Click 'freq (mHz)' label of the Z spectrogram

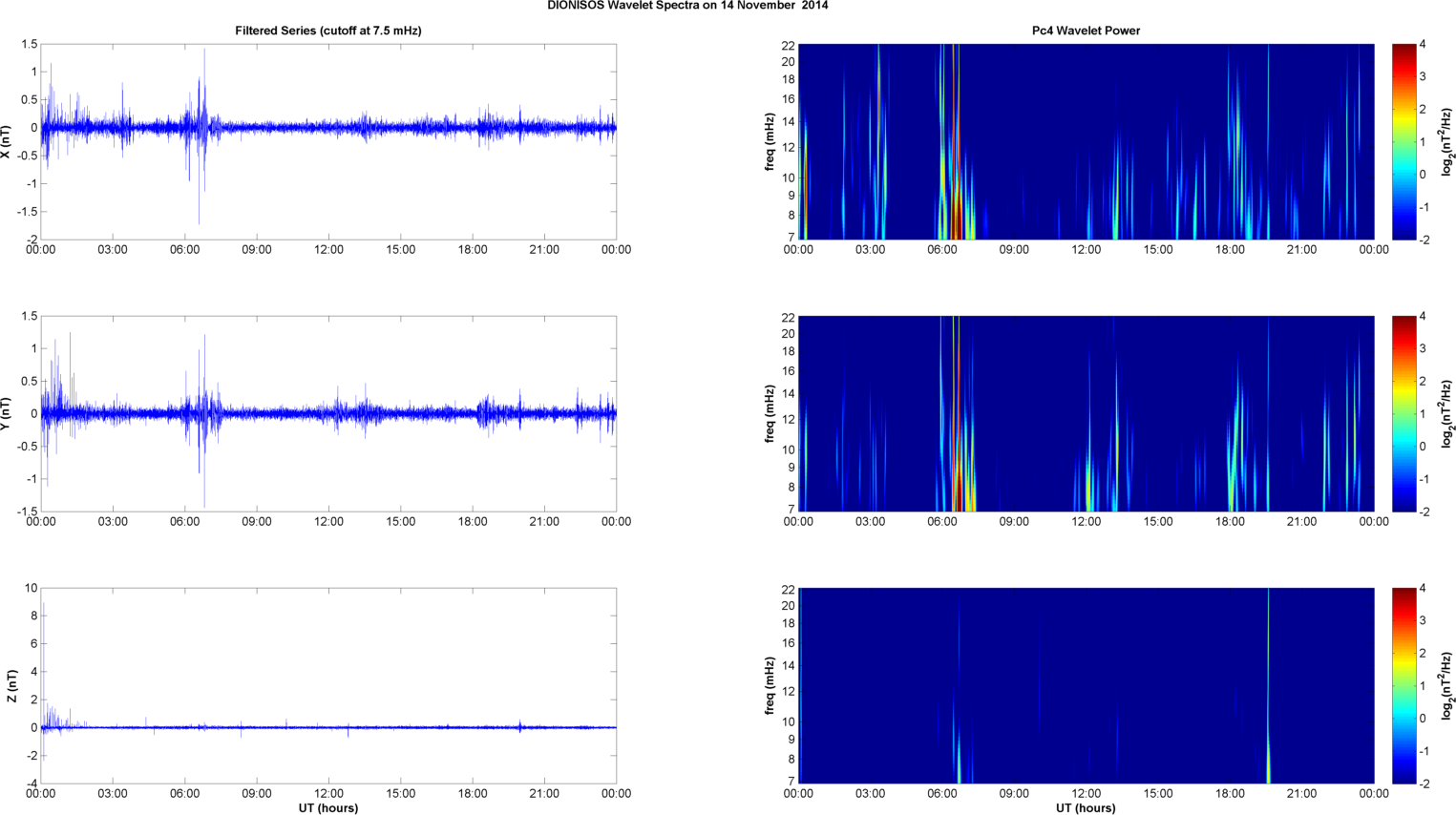pos(770,685)
